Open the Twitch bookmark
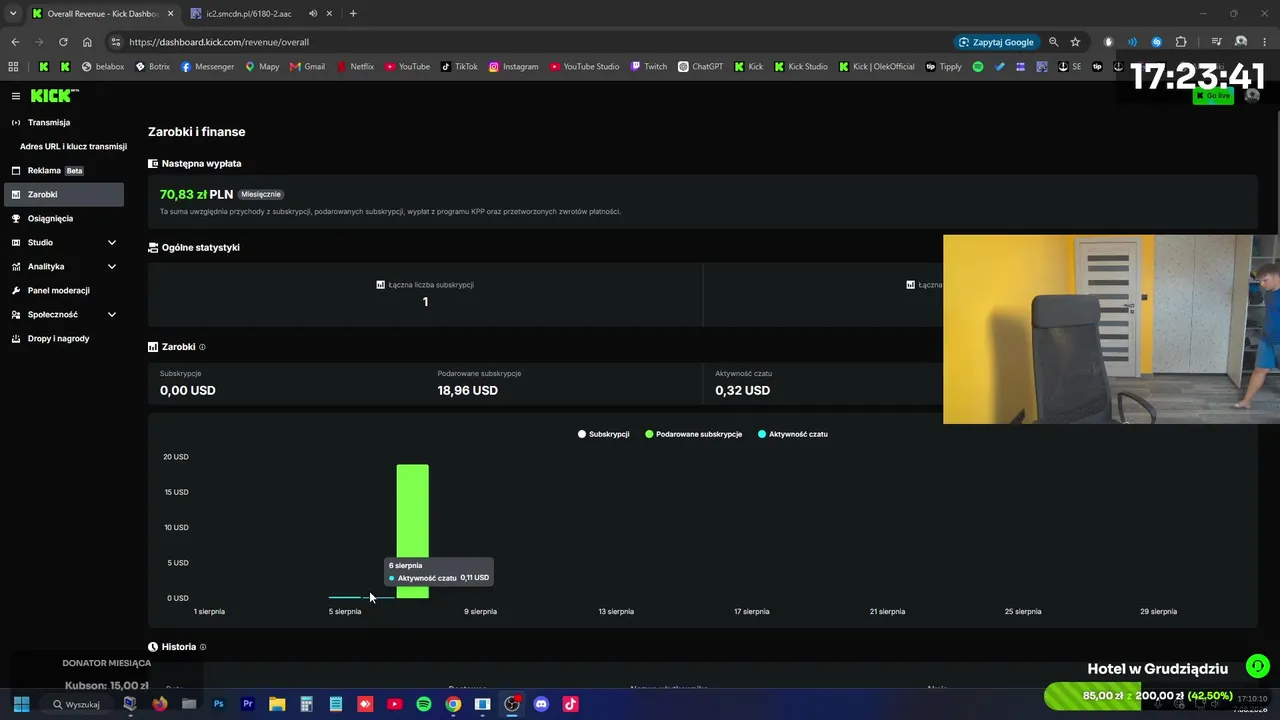1280x720 pixels. pyautogui.click(x=648, y=67)
